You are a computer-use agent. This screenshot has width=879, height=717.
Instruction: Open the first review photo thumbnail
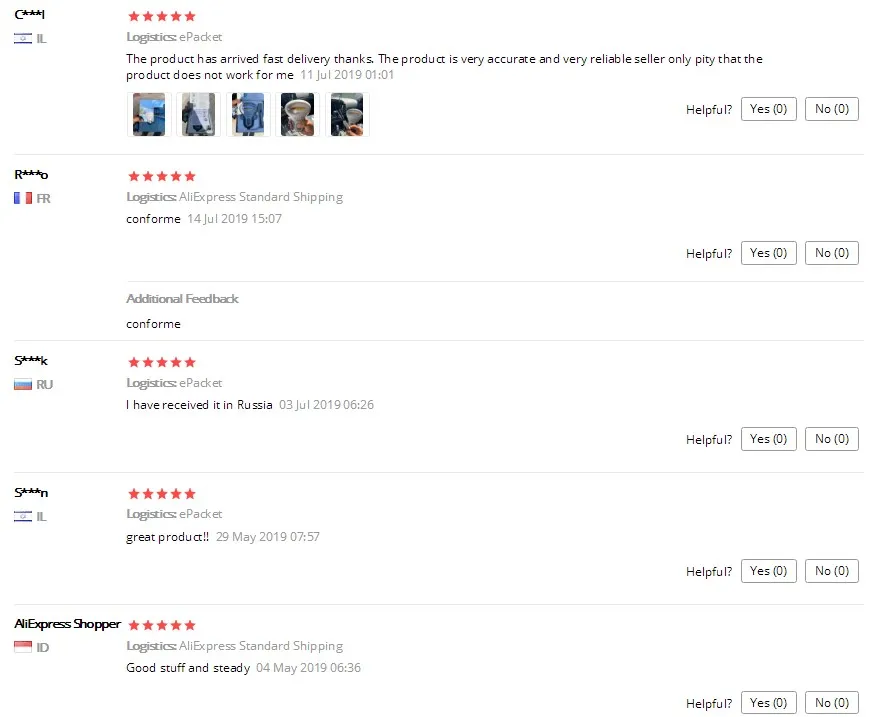coord(149,114)
